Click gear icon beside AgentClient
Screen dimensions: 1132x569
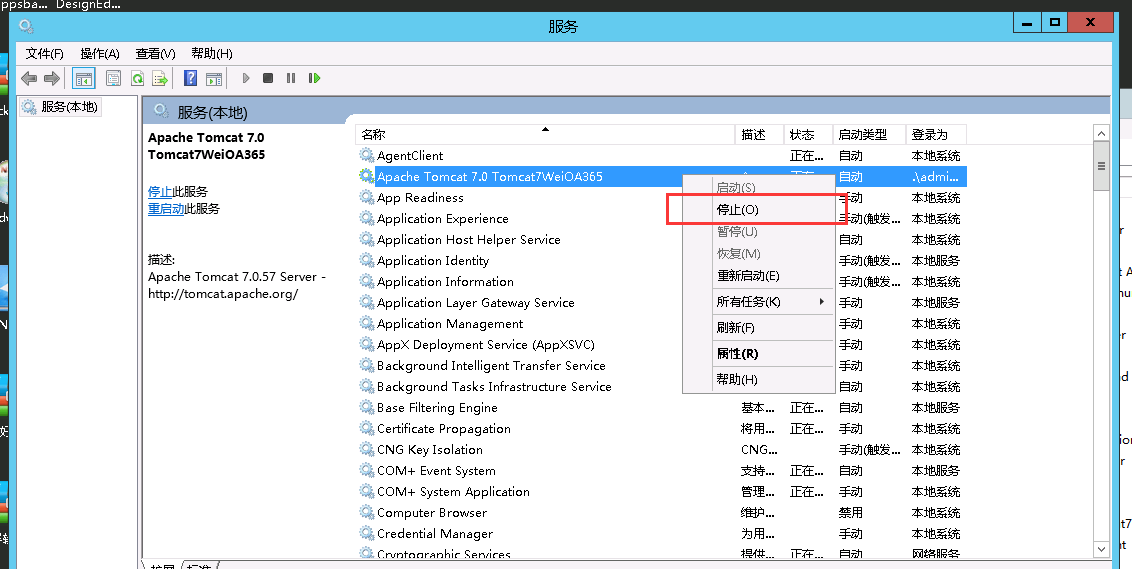point(367,155)
